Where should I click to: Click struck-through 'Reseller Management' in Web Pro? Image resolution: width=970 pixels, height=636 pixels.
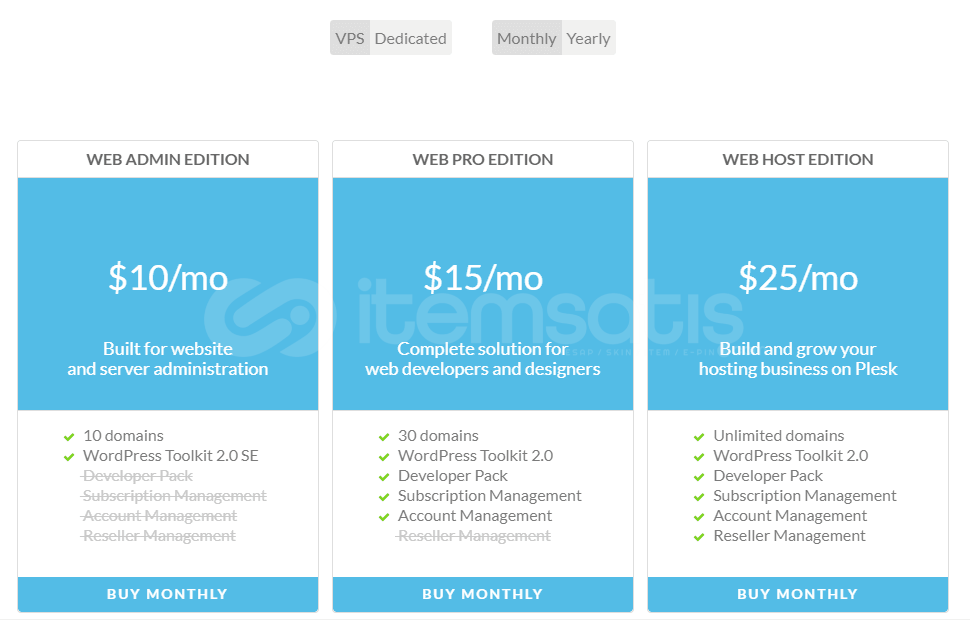pyautogui.click(x=473, y=536)
